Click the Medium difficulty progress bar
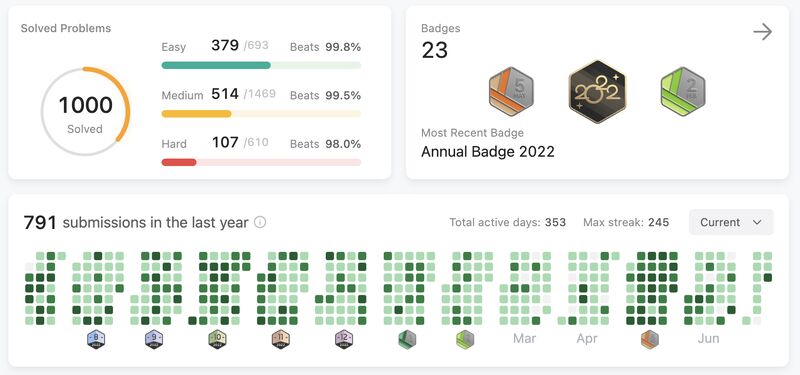The width and height of the screenshot is (800, 375). click(261, 114)
